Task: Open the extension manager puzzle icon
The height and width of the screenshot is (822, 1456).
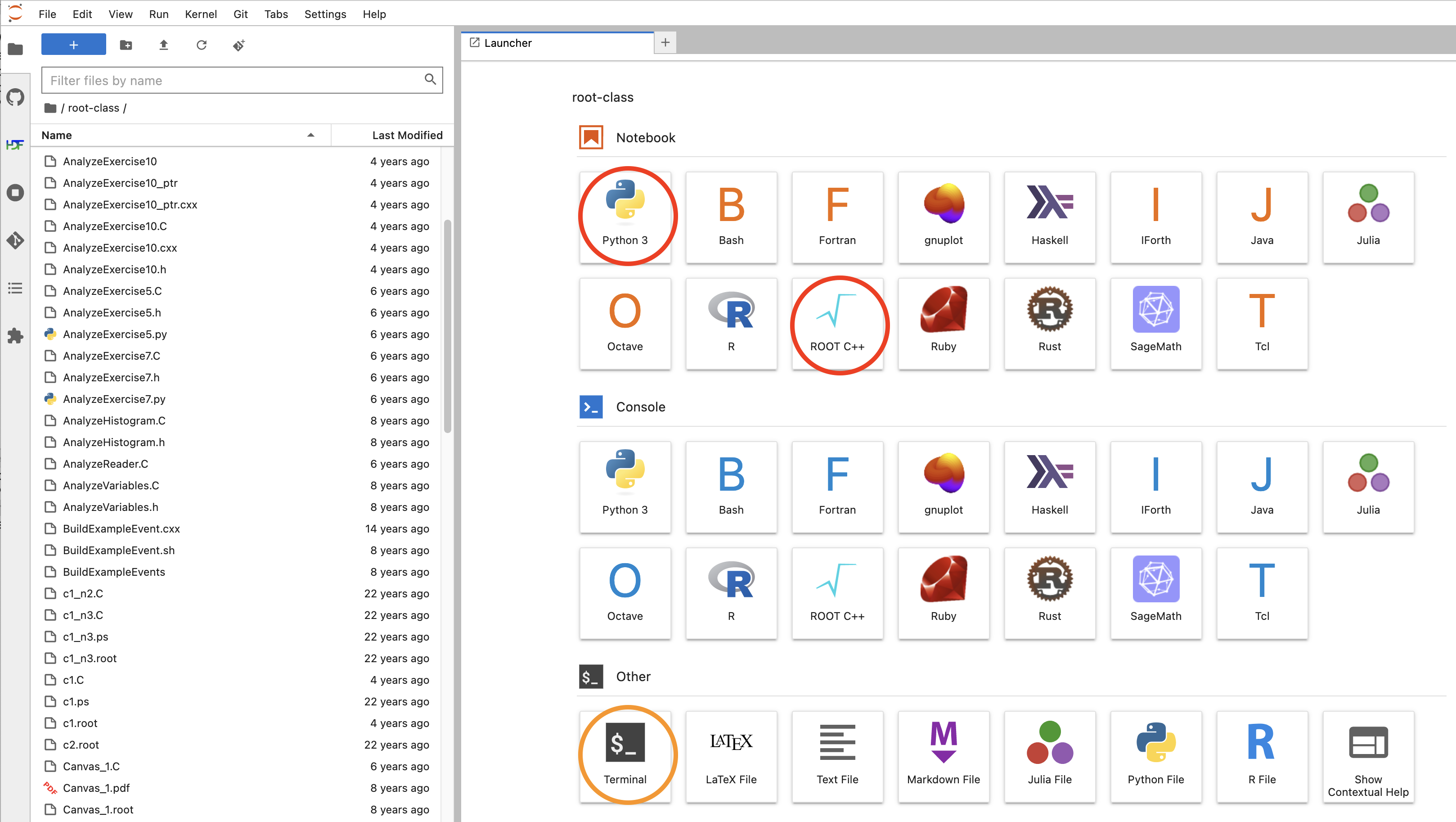Action: [x=15, y=336]
